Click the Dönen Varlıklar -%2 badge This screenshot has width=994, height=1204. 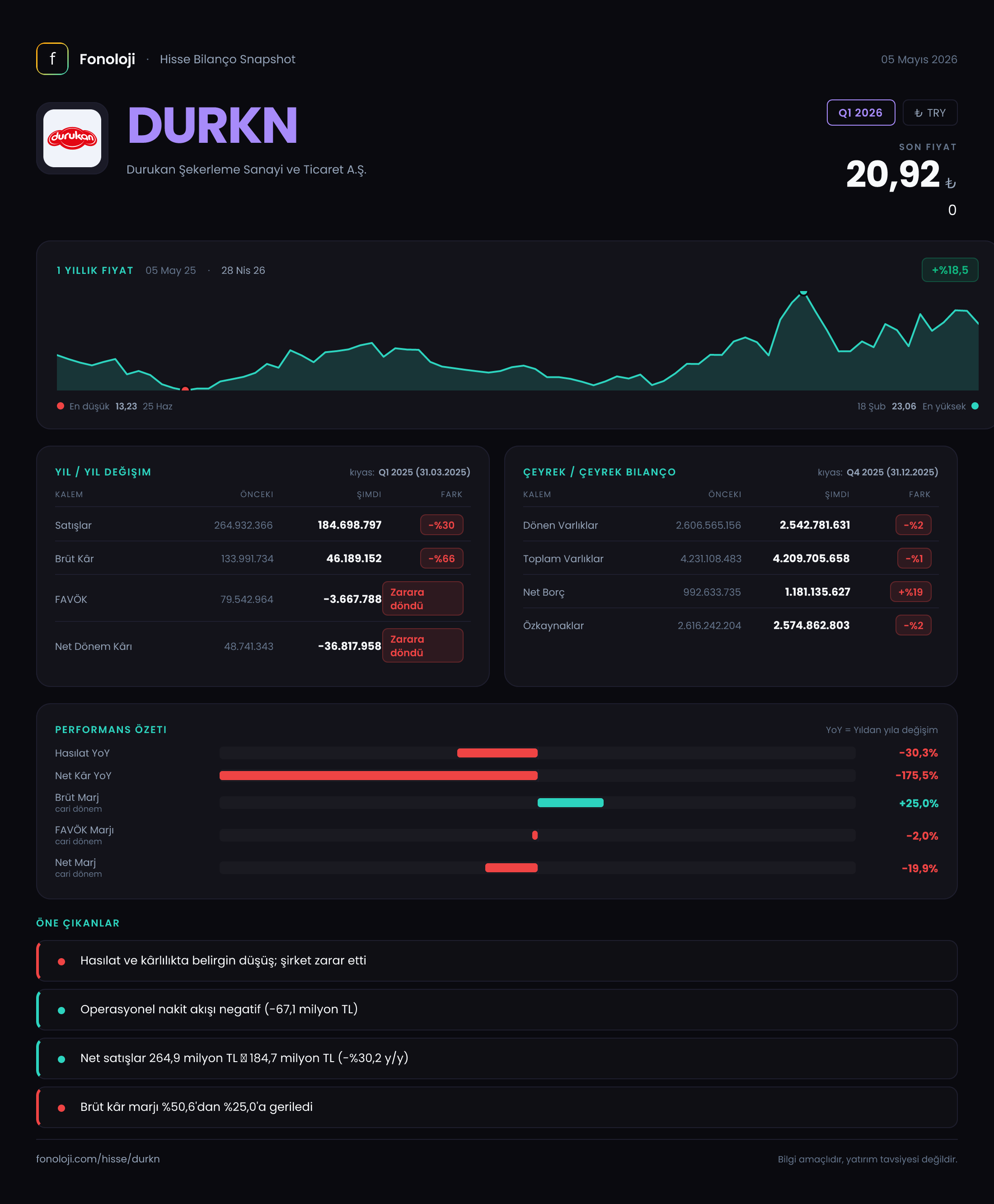pyautogui.click(x=913, y=525)
